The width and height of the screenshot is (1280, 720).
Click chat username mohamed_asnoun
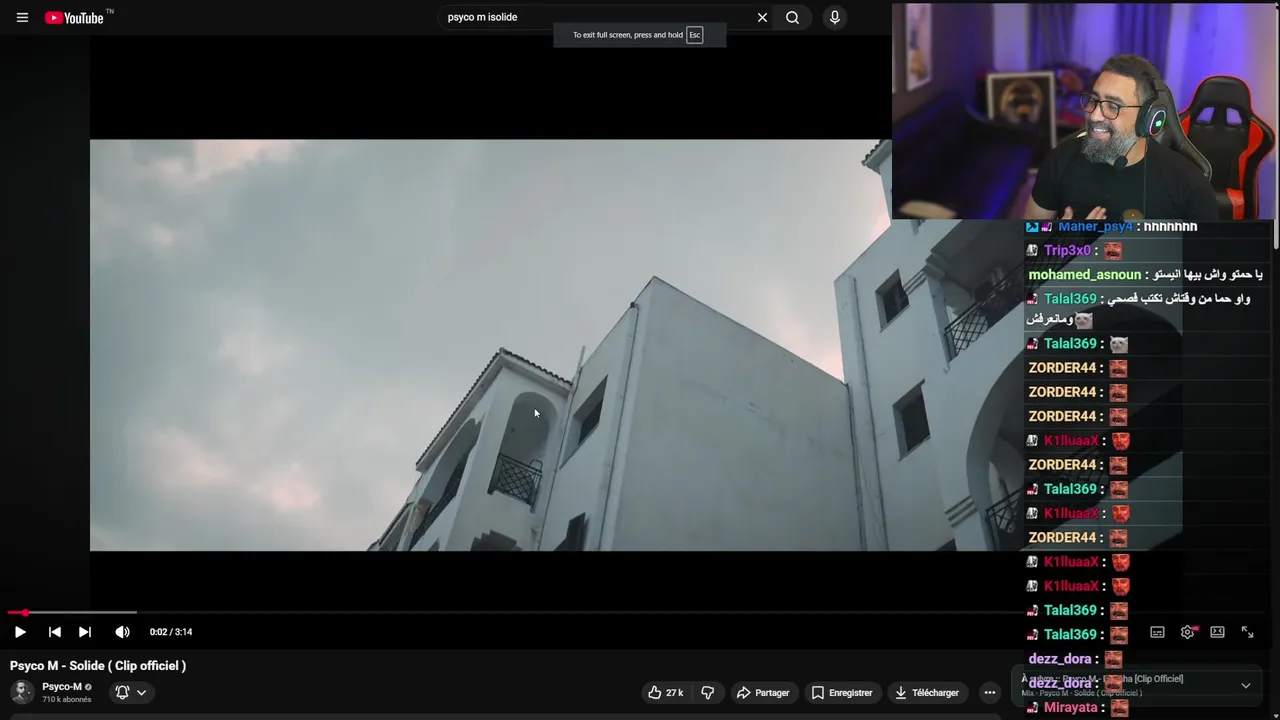pyautogui.click(x=1085, y=275)
